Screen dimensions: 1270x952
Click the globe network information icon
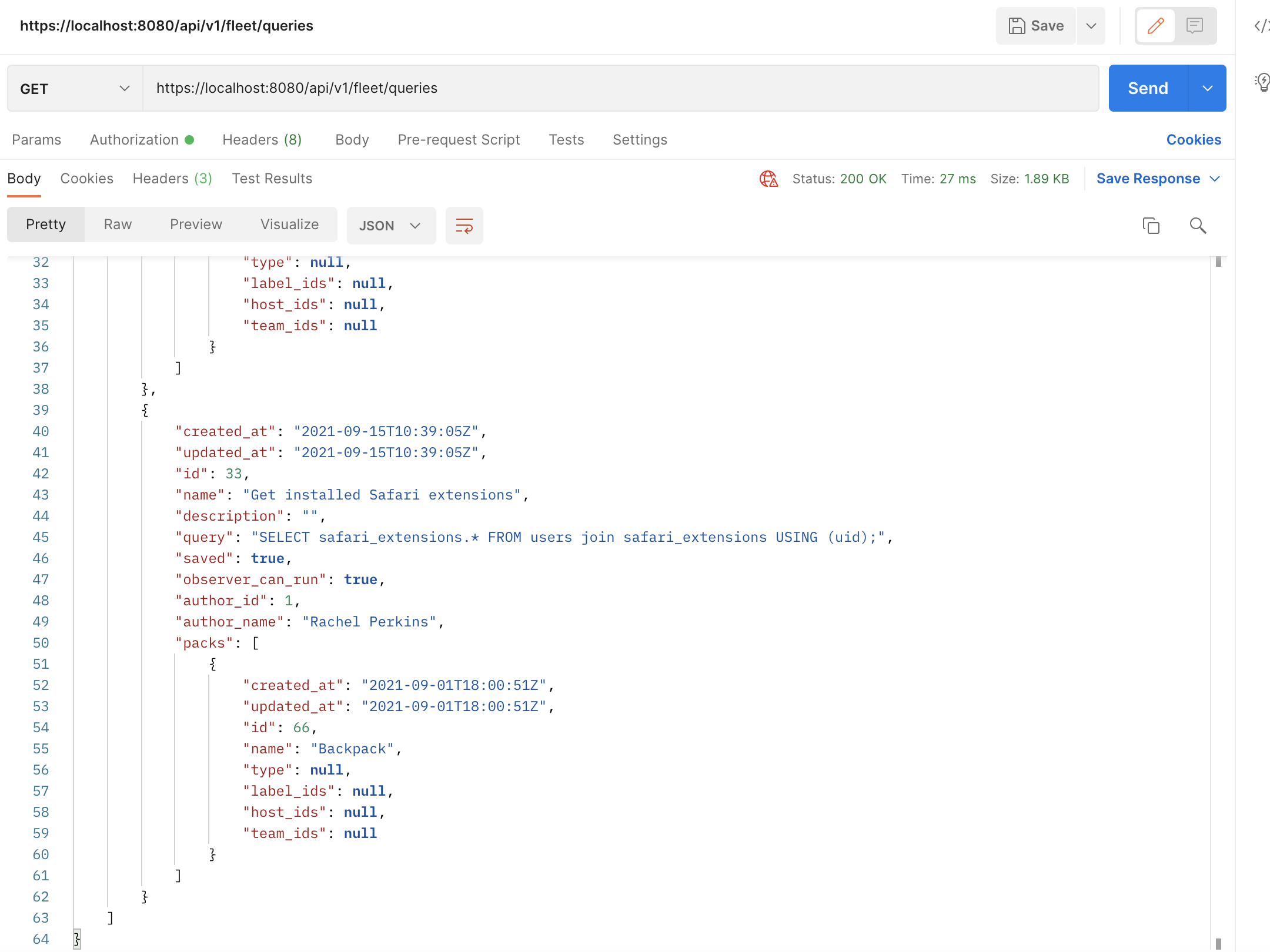pos(769,179)
